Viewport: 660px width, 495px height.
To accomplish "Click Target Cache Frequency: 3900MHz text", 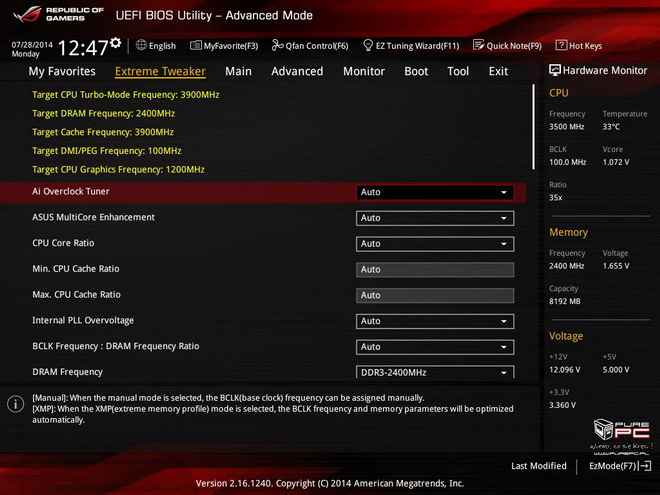I will 103,132.
